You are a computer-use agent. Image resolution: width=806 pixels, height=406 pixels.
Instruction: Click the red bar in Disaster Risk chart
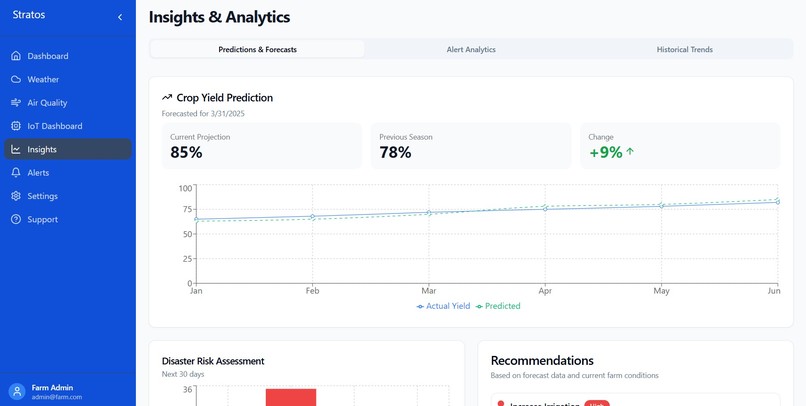pyautogui.click(x=291, y=396)
